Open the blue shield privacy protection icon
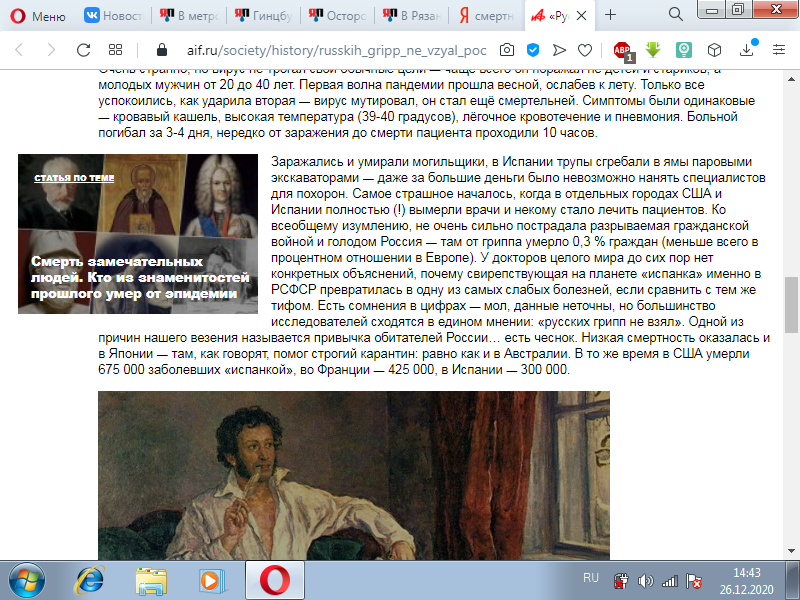Image resolution: width=800 pixels, height=600 pixels. click(533, 49)
